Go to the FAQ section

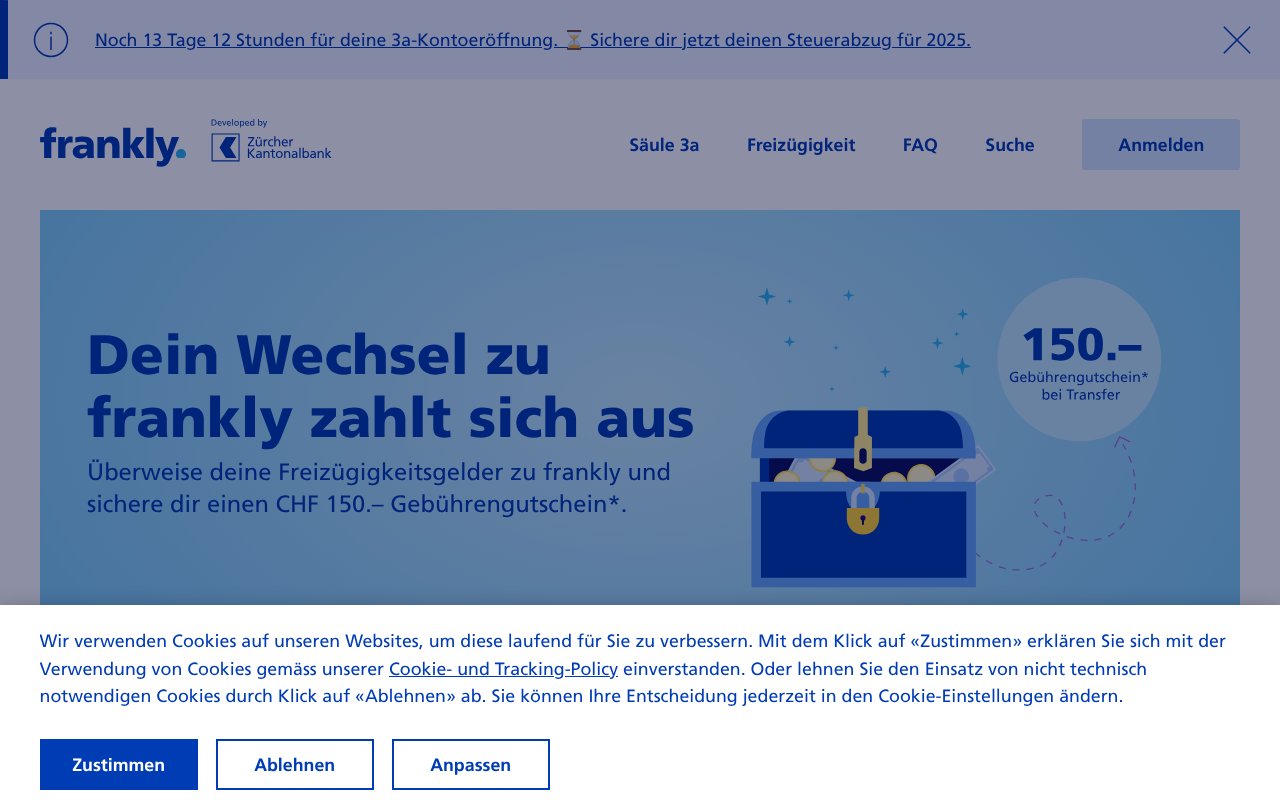919,145
